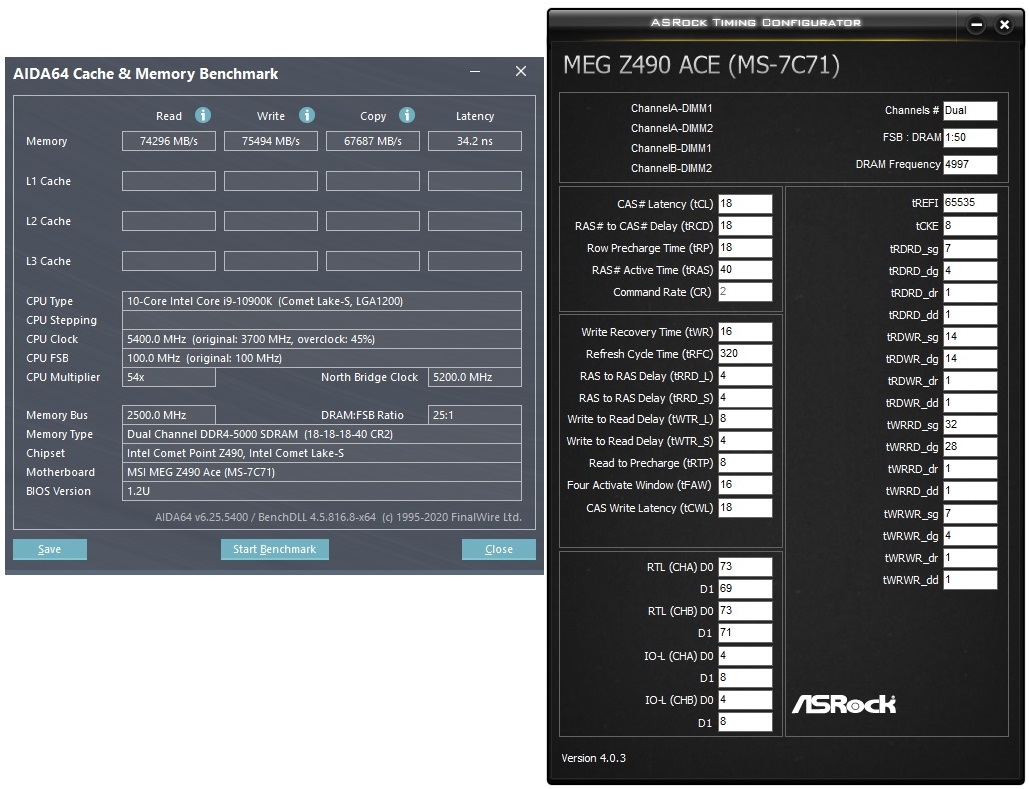
Task: Click the DRAM Frequency field 4997
Action: (970, 165)
